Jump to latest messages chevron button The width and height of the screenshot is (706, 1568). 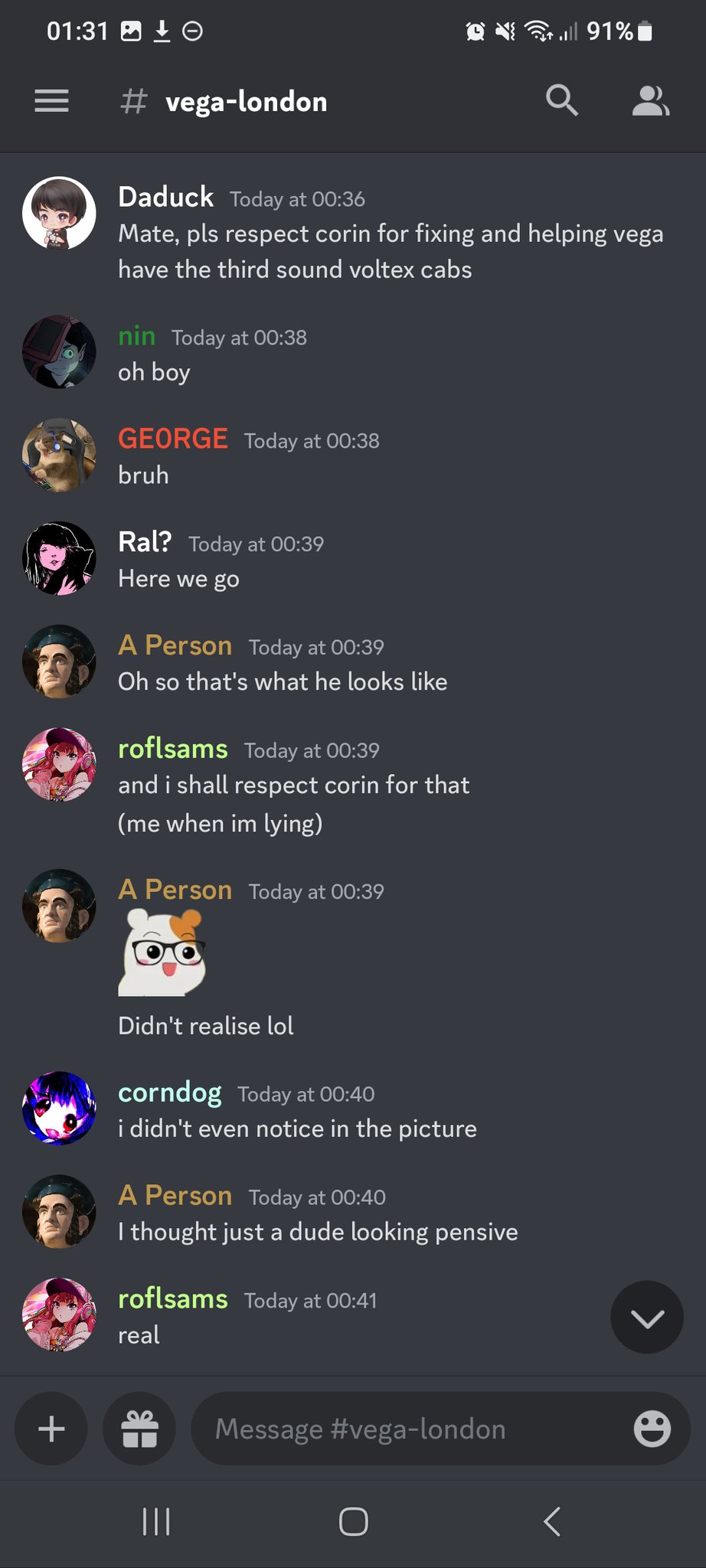647,1317
